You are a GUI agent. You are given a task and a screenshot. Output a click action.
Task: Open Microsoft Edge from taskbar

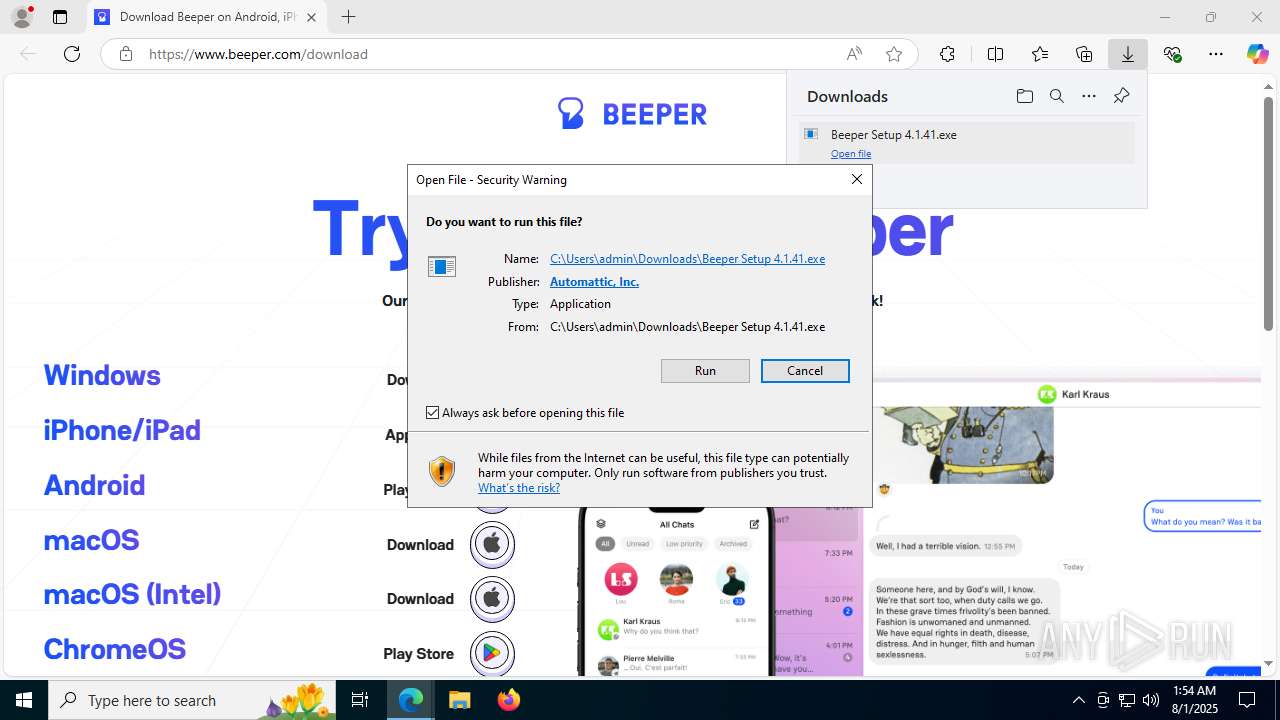tap(411, 700)
